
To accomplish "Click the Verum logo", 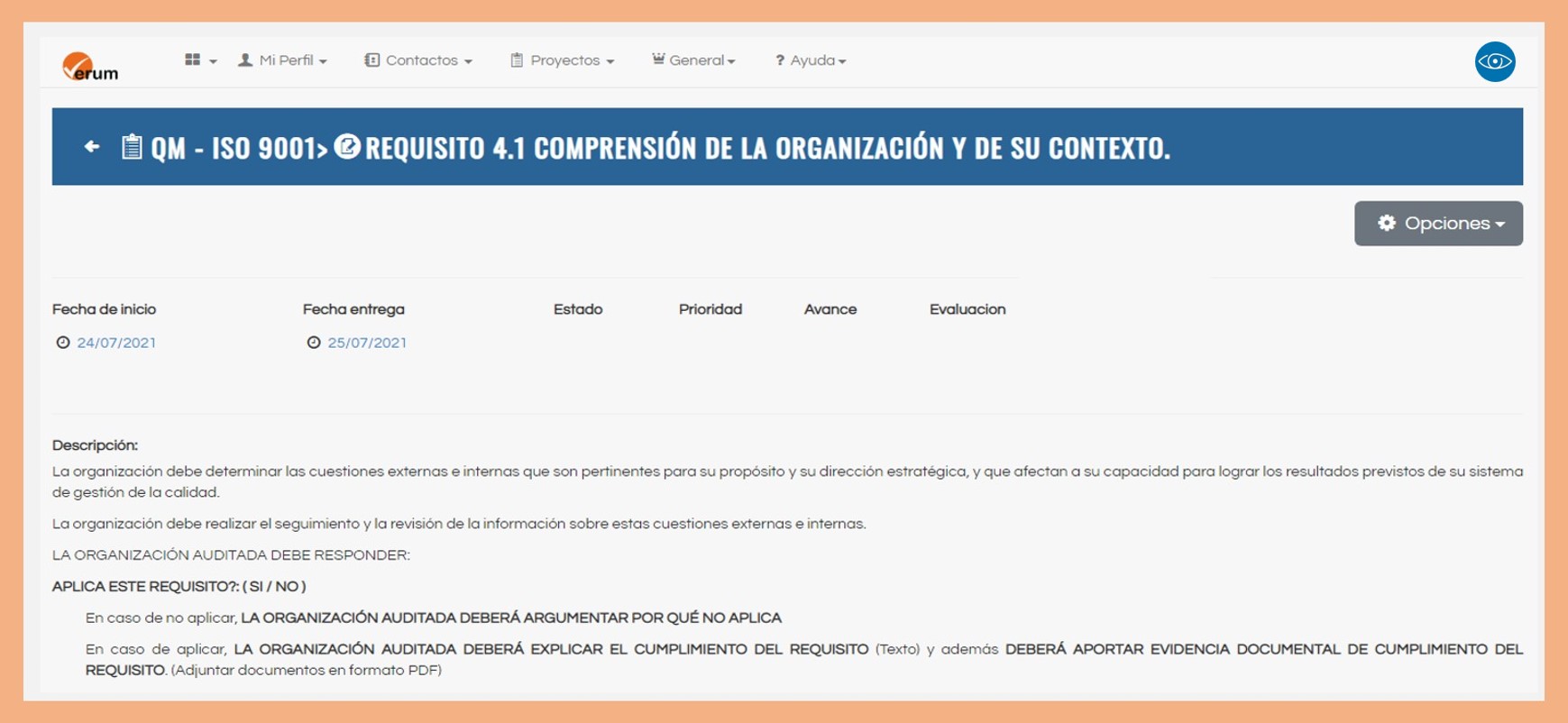I will 89,66.
